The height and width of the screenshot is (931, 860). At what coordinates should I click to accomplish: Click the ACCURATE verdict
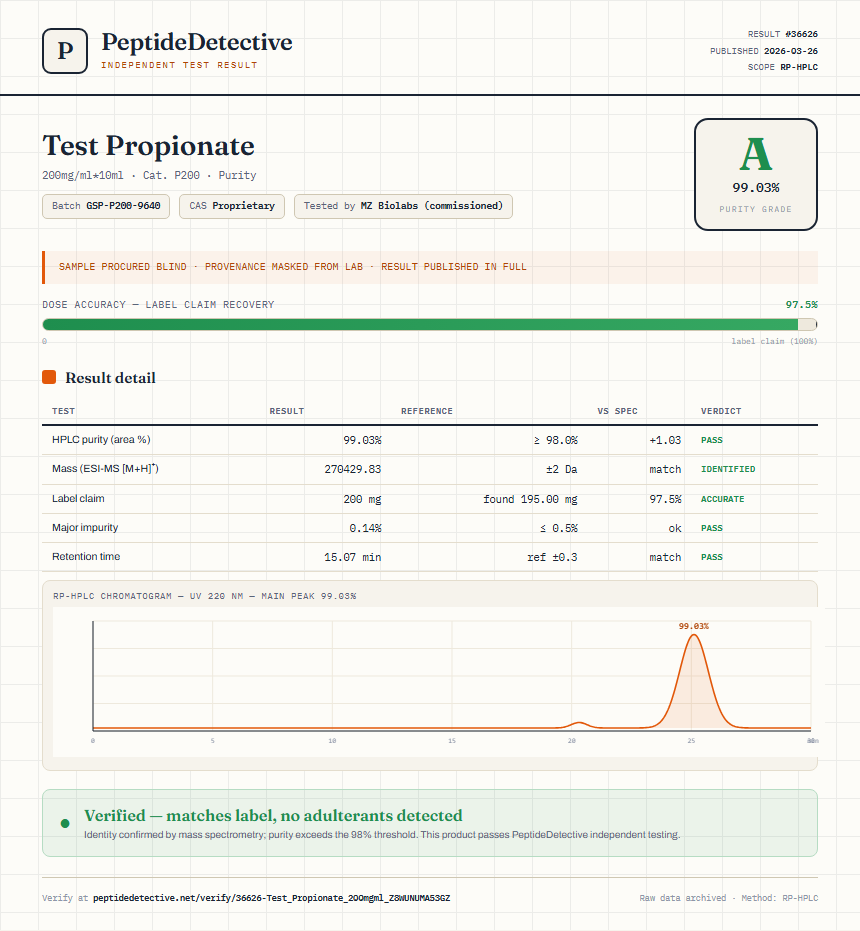click(722, 499)
